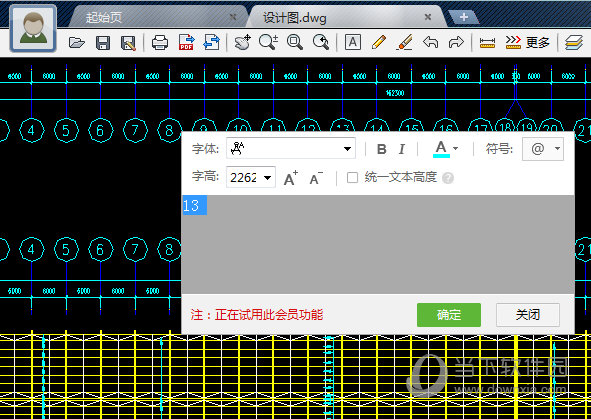The width and height of the screenshot is (591, 419).
Task: Click the Save floppy disk icon
Action: coord(103,43)
